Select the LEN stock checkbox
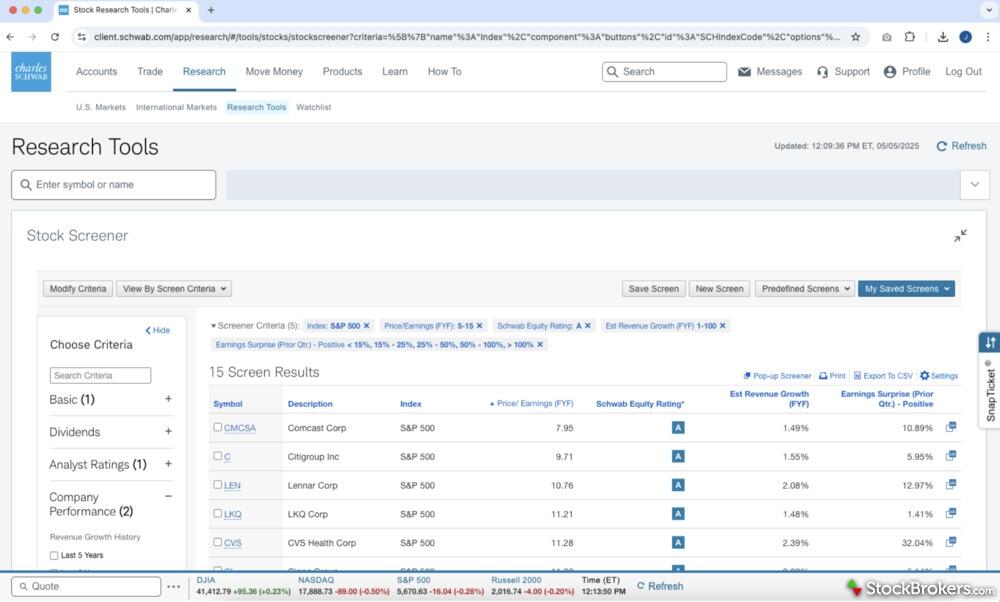The height and width of the screenshot is (602, 1000). coord(218,485)
